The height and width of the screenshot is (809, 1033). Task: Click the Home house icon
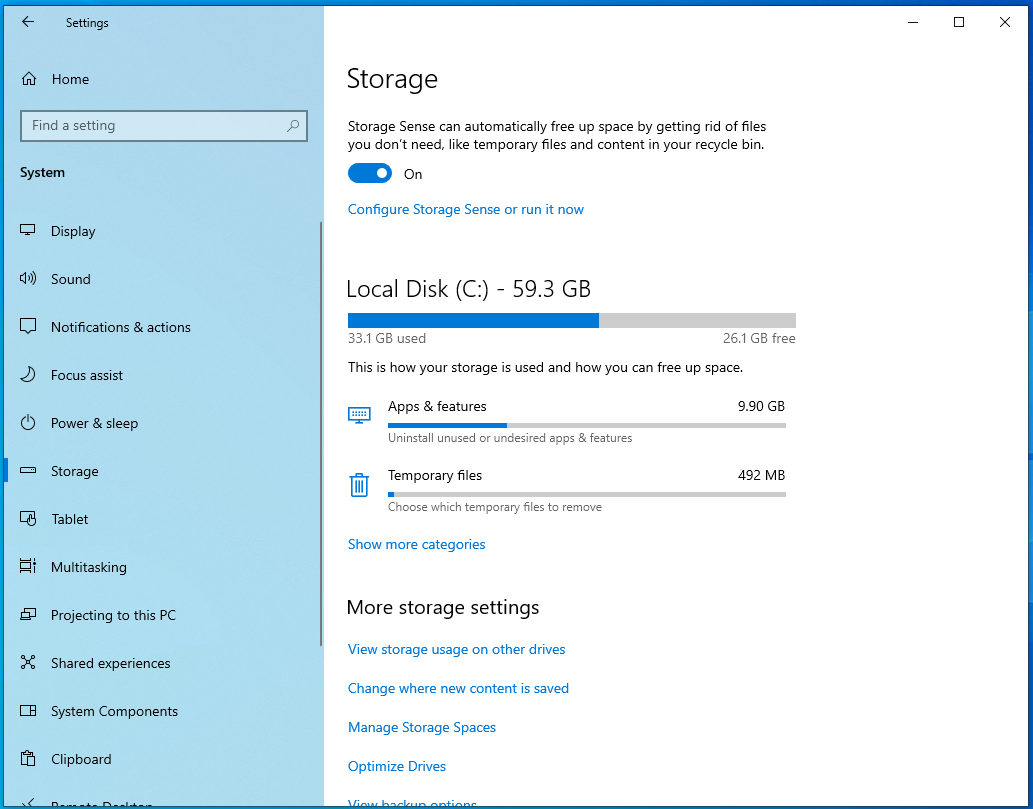28,79
